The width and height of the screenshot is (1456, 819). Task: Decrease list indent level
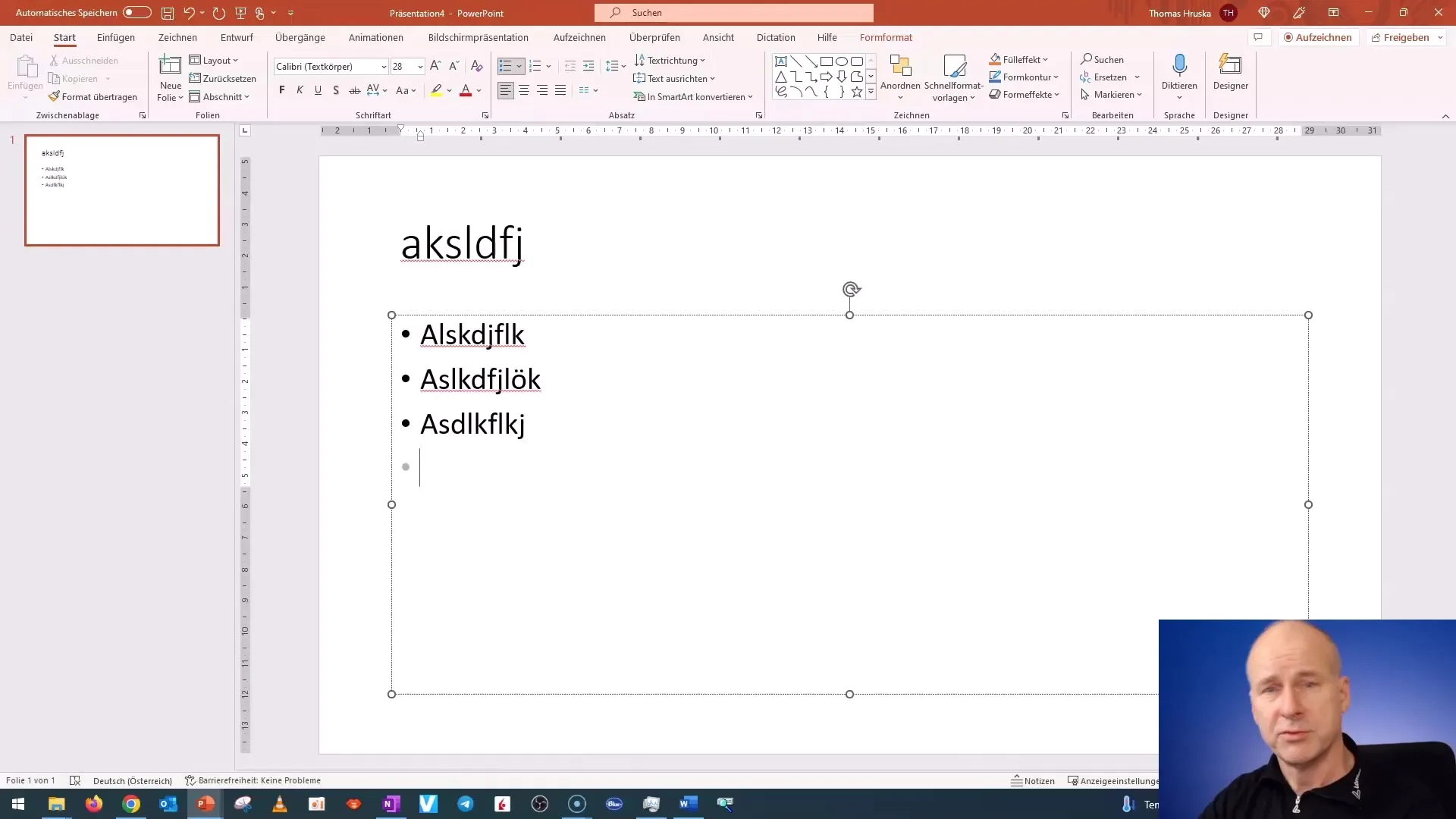[x=570, y=67]
